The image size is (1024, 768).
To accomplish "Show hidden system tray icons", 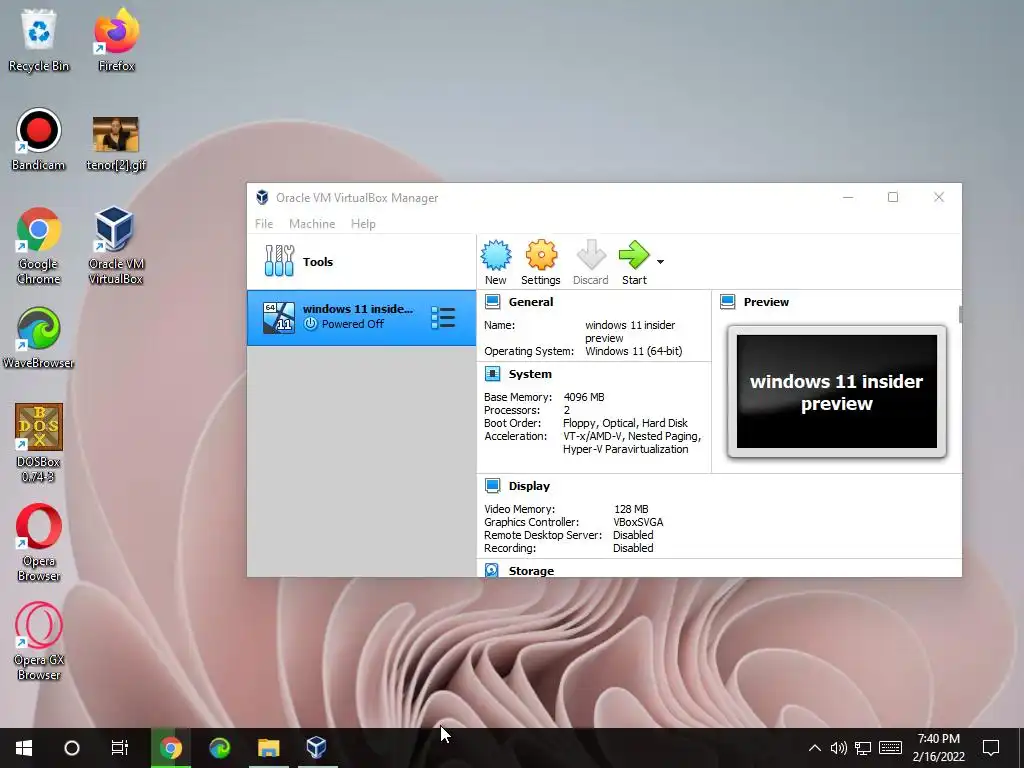I will click(x=814, y=748).
